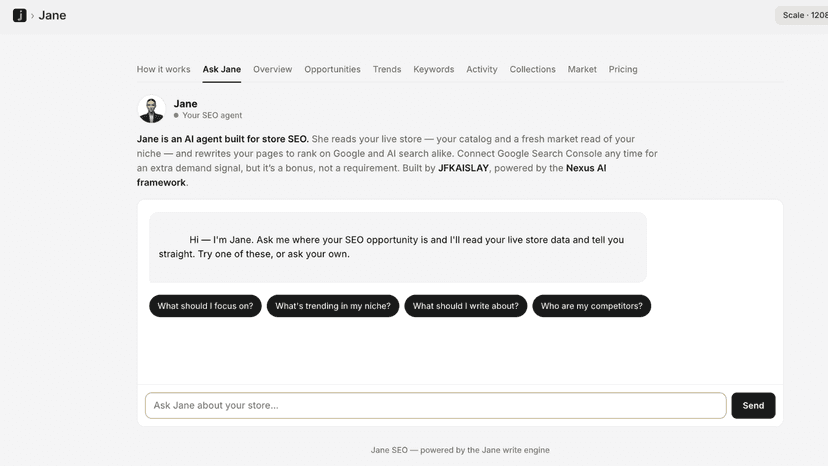Click the footer 'Jane SEO — powered by' text
The width and height of the screenshot is (828, 466).
click(x=460, y=450)
